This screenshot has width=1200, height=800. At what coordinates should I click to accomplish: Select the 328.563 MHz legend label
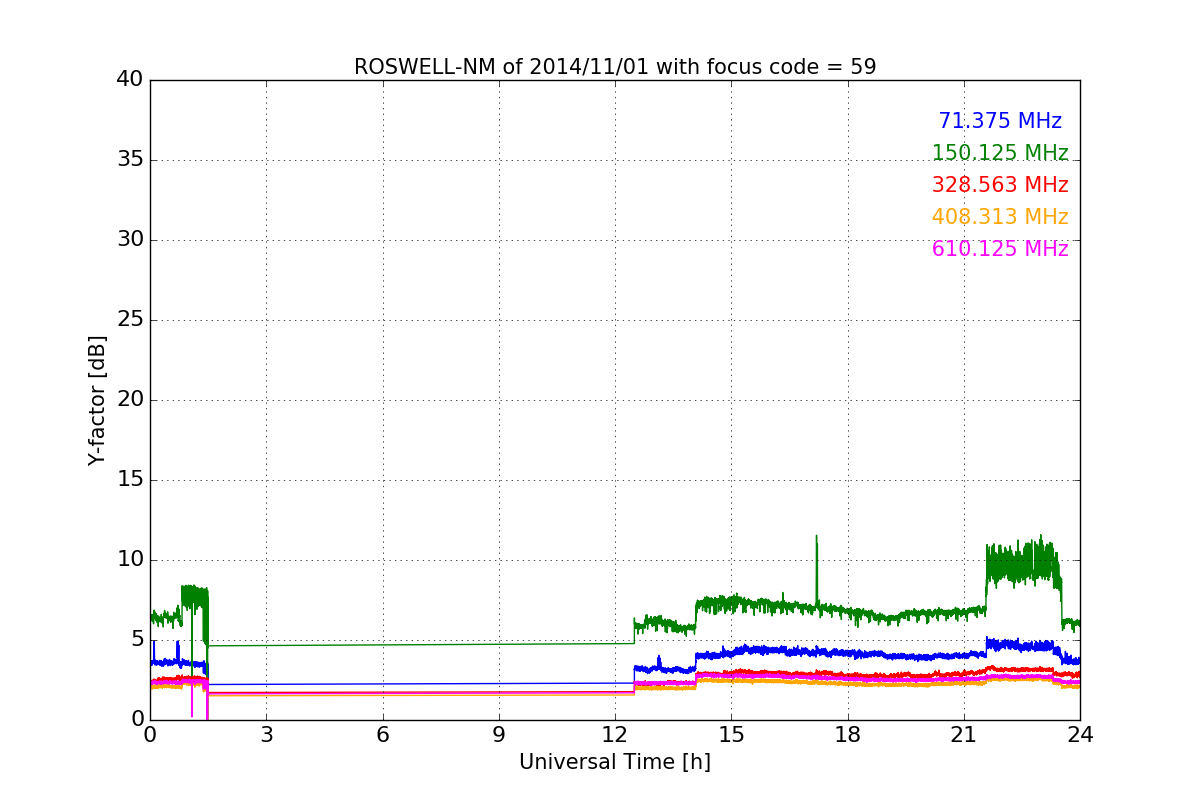1000,185
